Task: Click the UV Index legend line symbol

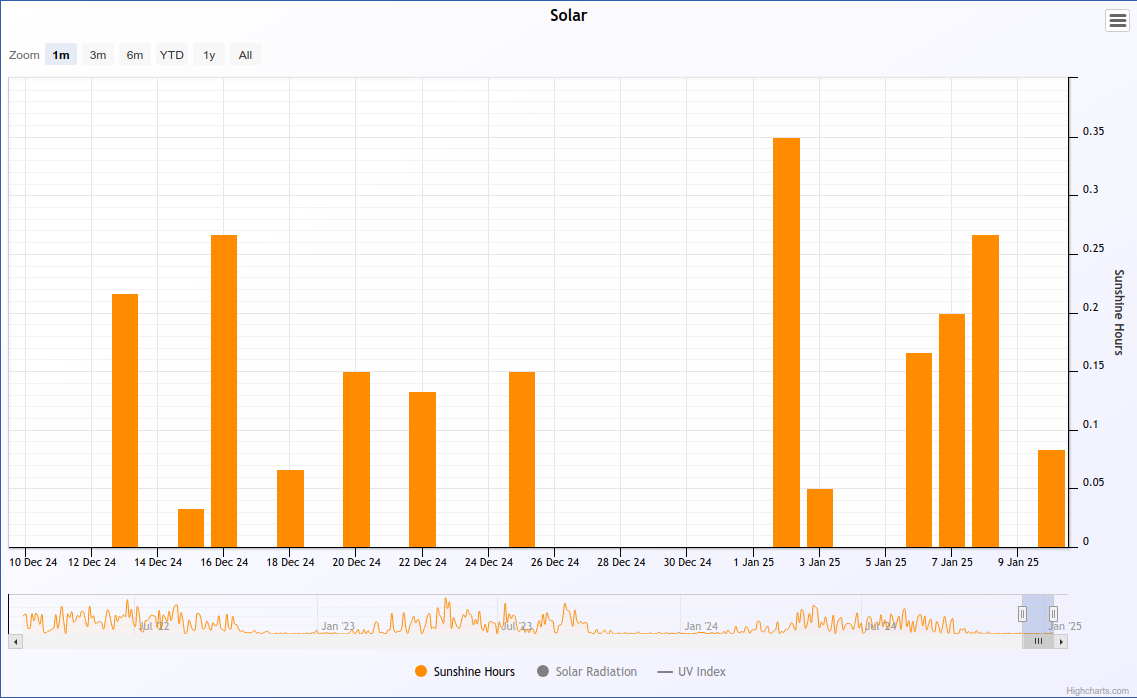Action: [665, 672]
